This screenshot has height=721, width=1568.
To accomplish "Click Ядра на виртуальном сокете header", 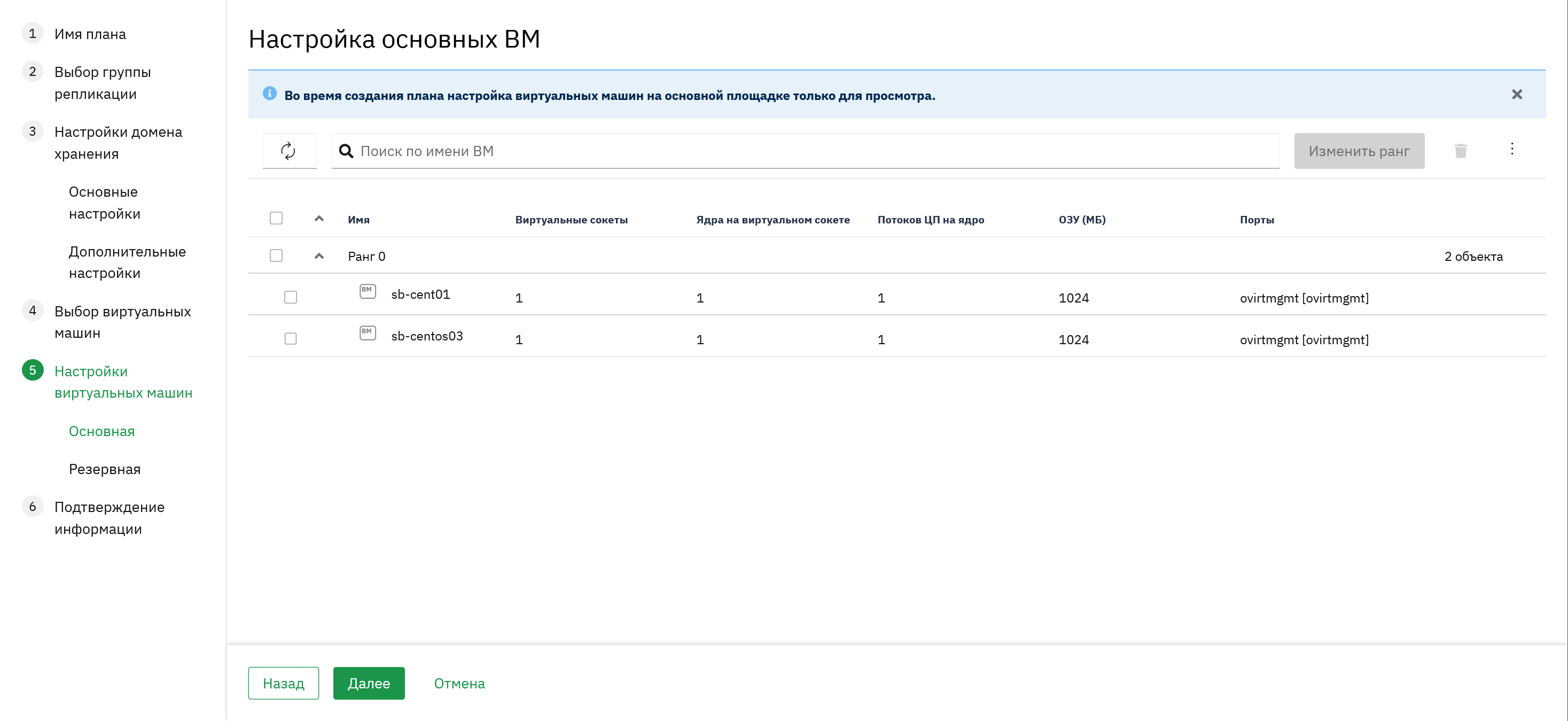I will pyautogui.click(x=773, y=220).
